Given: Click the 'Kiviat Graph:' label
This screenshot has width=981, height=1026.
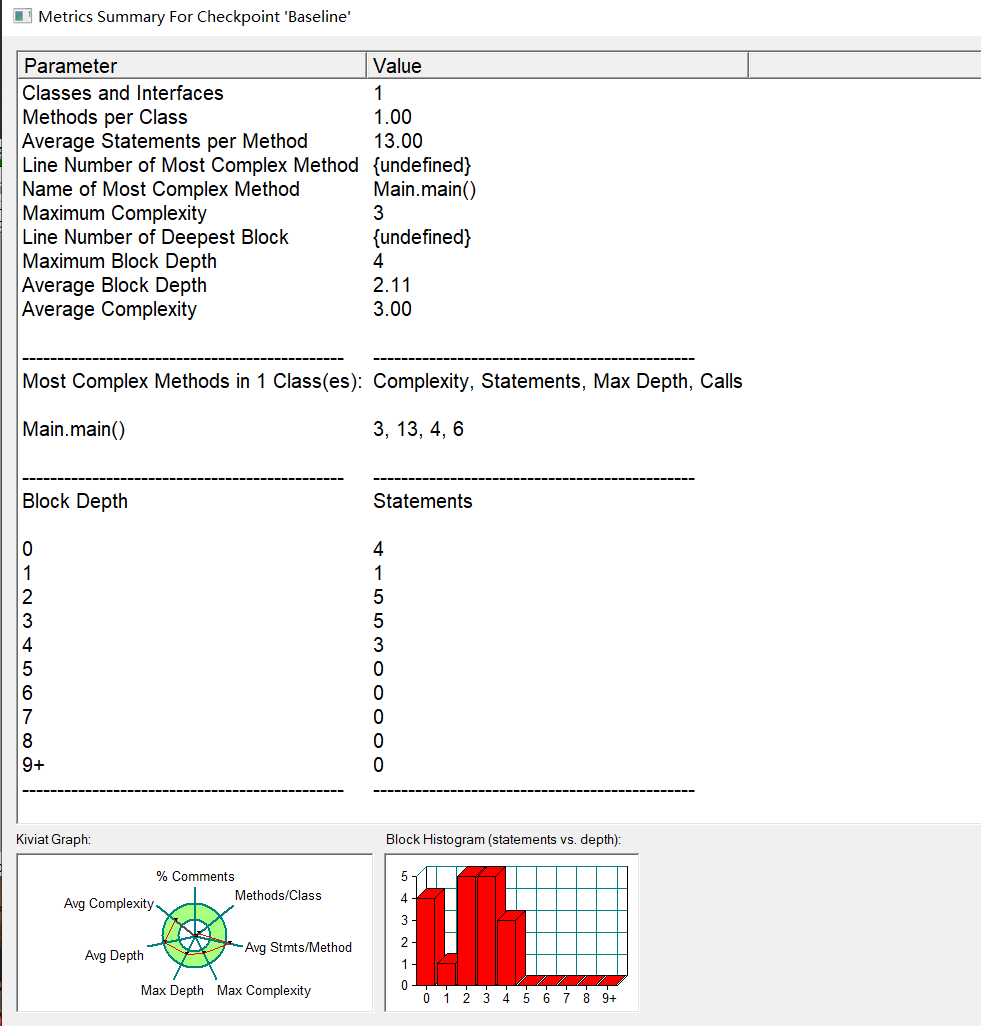Looking at the screenshot, I should click(54, 840).
